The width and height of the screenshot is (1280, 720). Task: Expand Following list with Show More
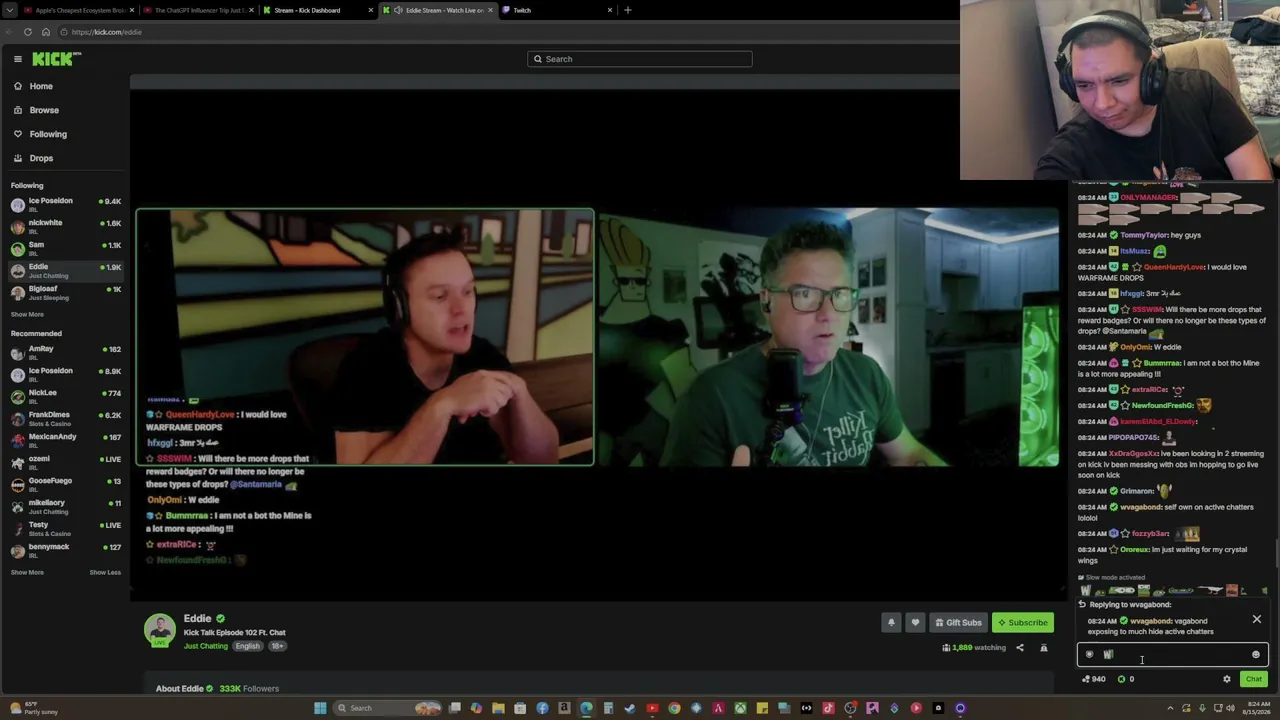point(27,314)
